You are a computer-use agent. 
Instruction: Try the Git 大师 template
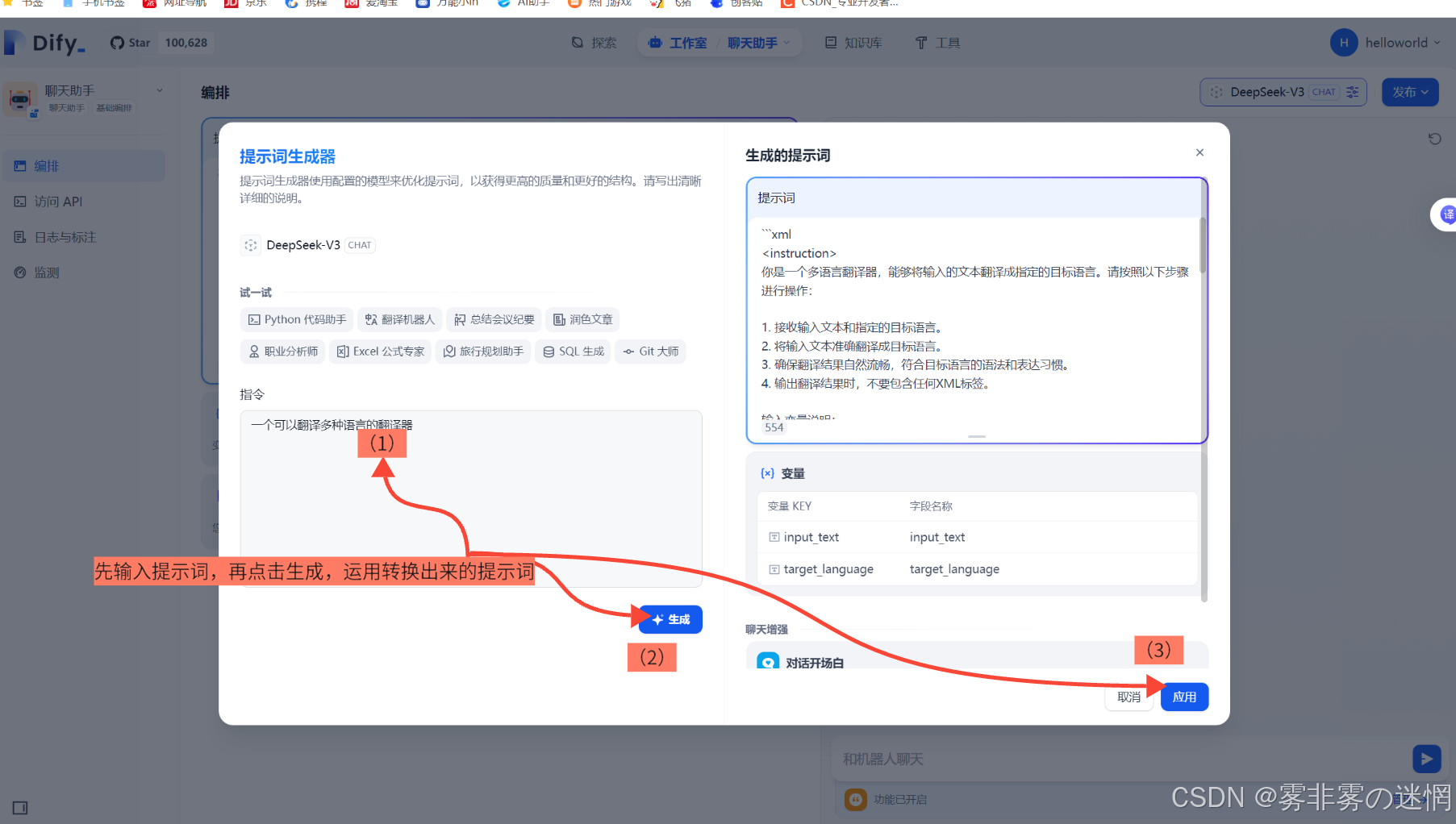pos(650,352)
